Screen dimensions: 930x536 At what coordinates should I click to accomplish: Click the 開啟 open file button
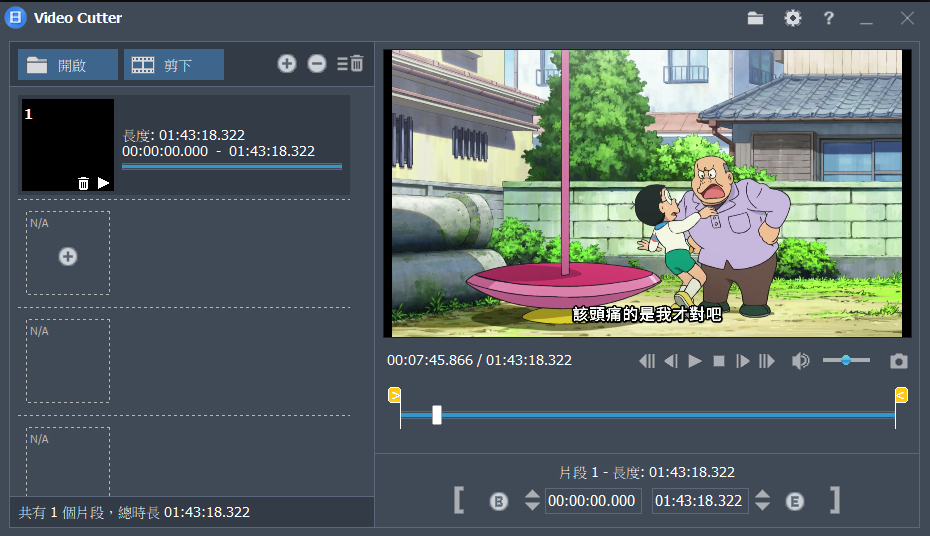coord(68,65)
